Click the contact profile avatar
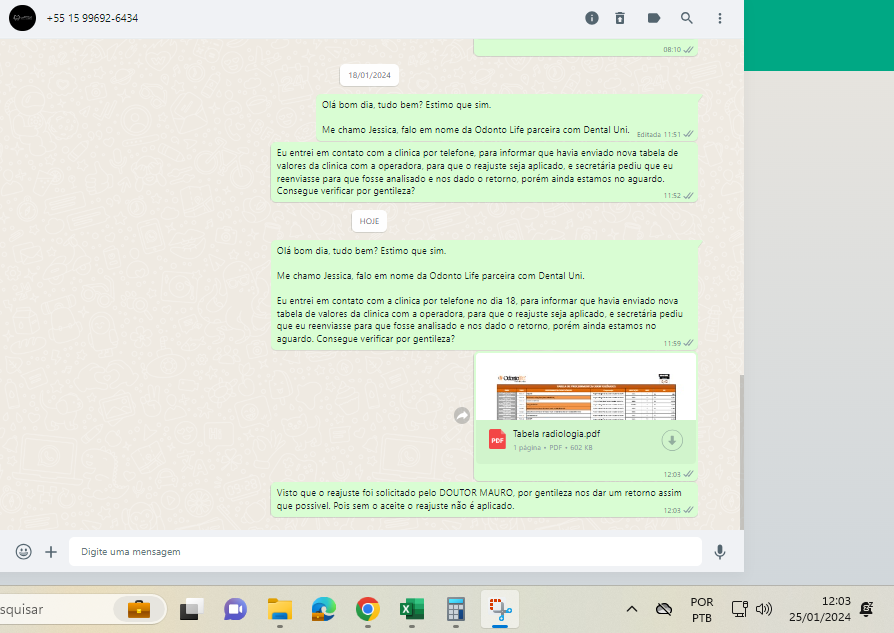This screenshot has height=633, width=894. pyautogui.click(x=22, y=18)
